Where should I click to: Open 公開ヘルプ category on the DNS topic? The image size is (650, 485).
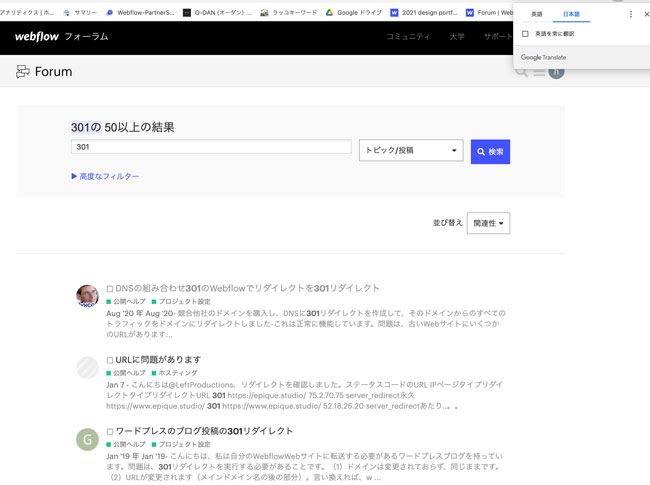pos(126,301)
